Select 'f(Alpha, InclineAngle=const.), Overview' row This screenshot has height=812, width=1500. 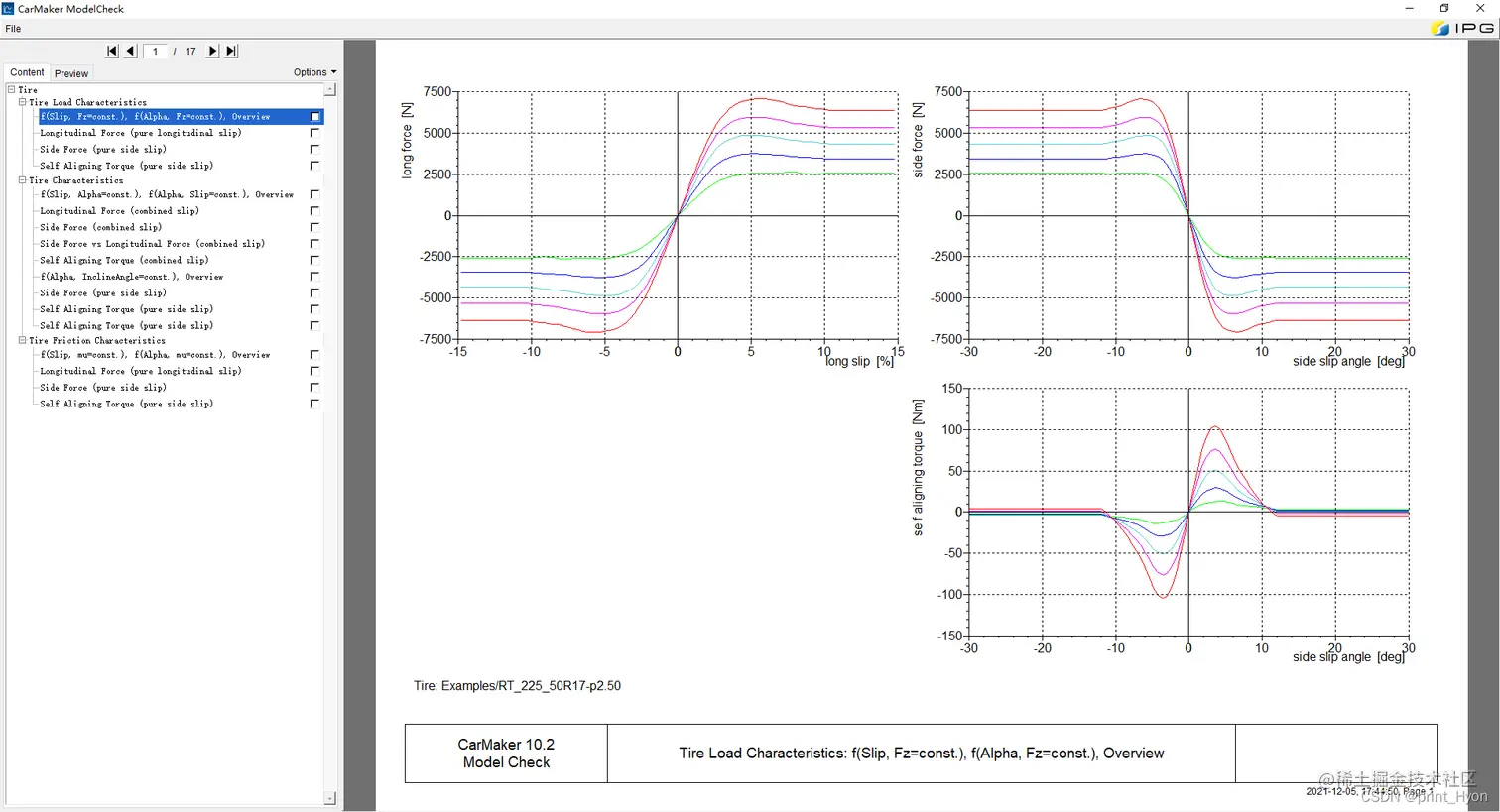(x=131, y=277)
